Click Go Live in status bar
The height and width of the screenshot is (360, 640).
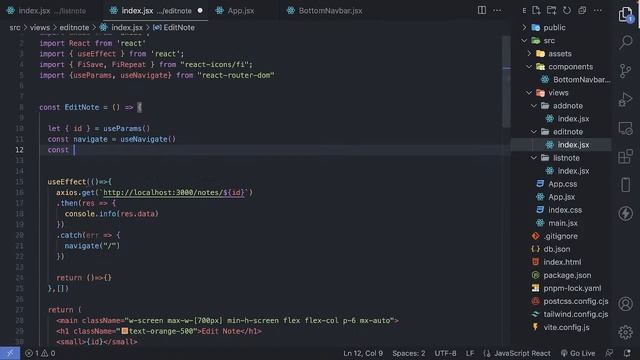tap(578, 353)
